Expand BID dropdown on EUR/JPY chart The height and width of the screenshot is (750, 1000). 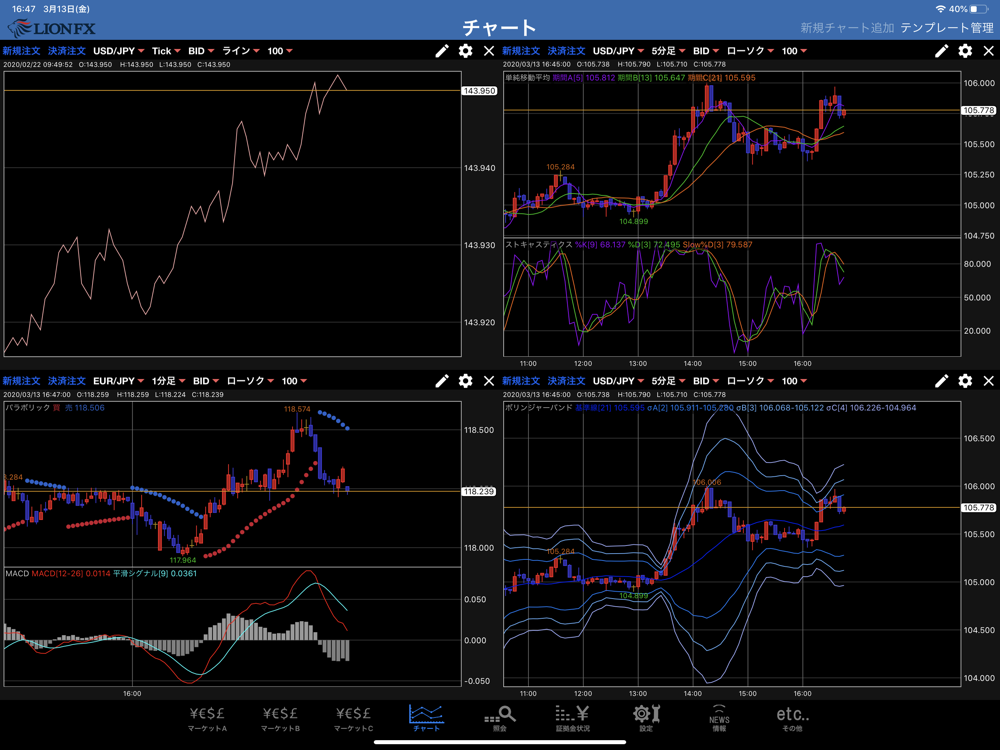coord(206,381)
